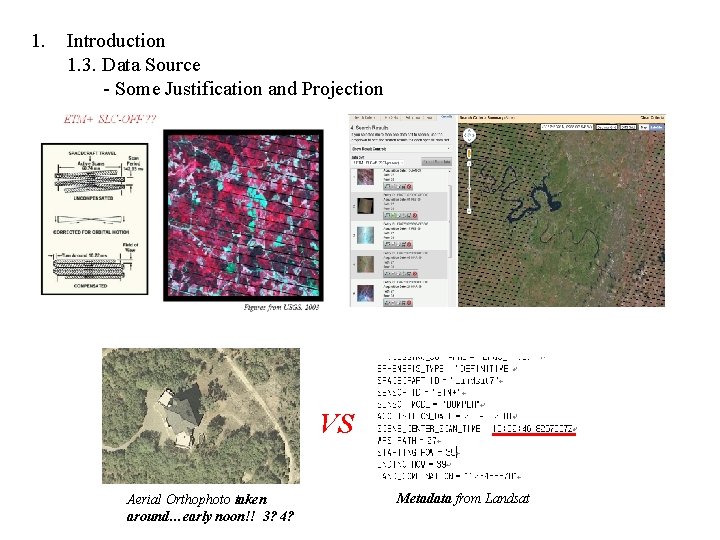
Task: Click 'Some Justification and Projection' subtitle
Action: click(x=249, y=89)
